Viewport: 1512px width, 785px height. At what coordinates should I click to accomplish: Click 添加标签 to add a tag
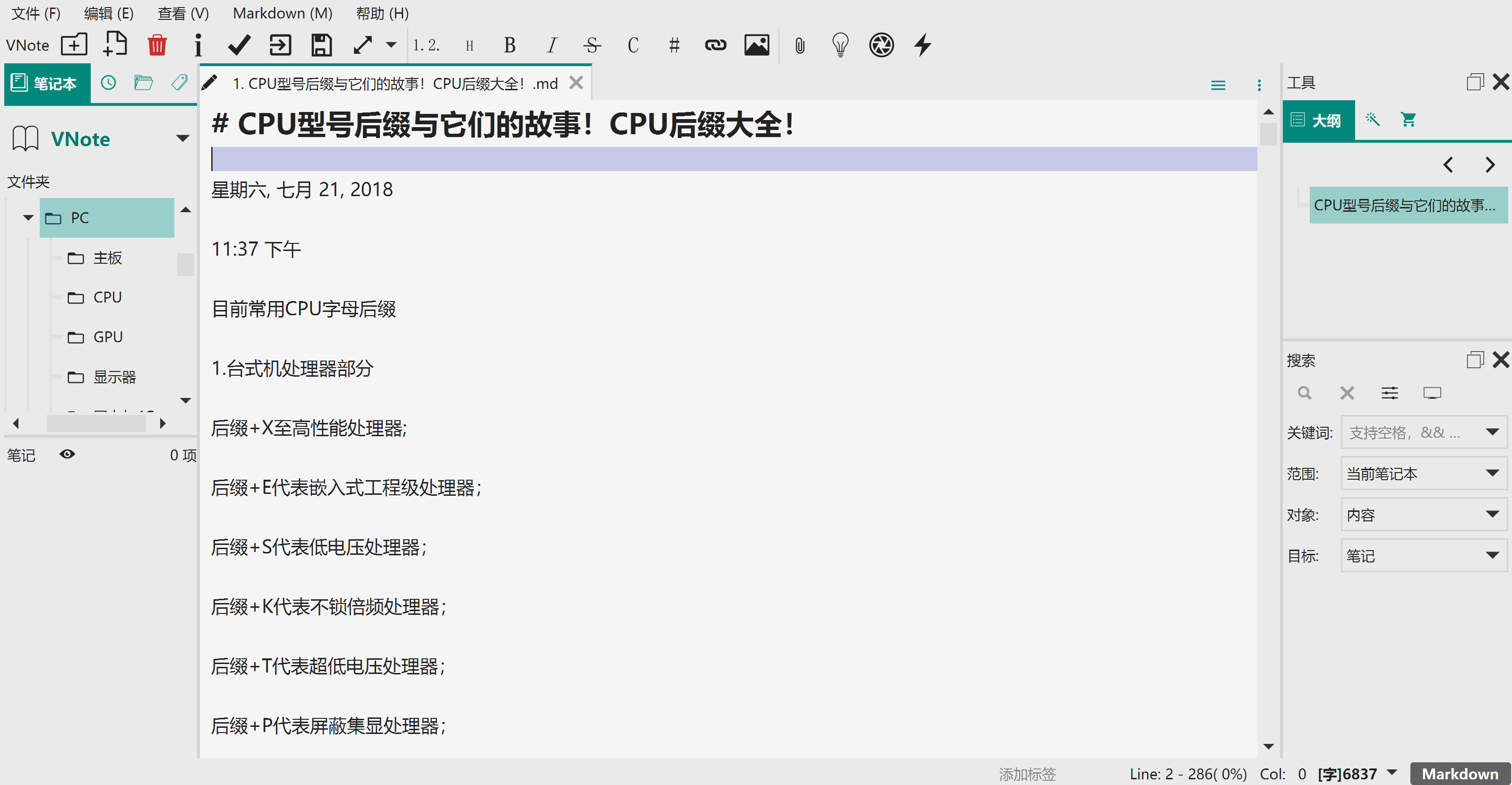[1027, 774]
